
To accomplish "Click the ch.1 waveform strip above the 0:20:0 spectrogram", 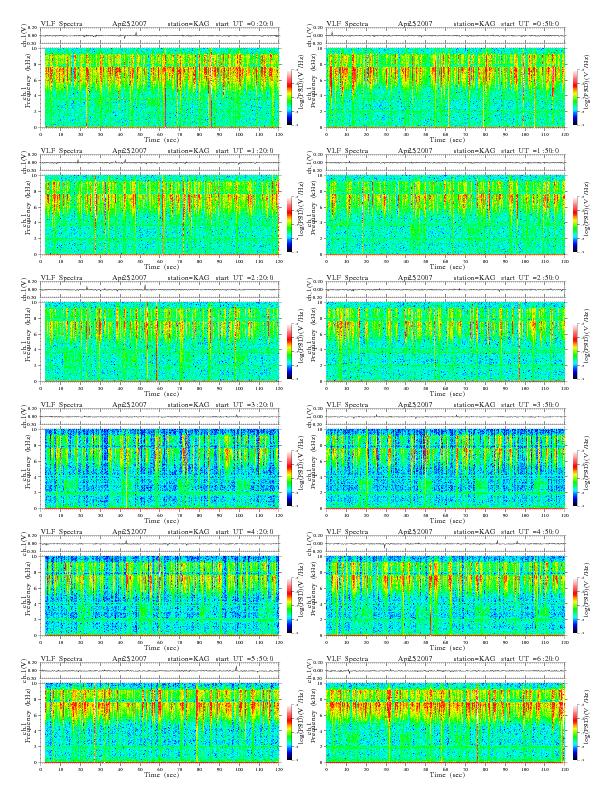I will [x=160, y=36].
